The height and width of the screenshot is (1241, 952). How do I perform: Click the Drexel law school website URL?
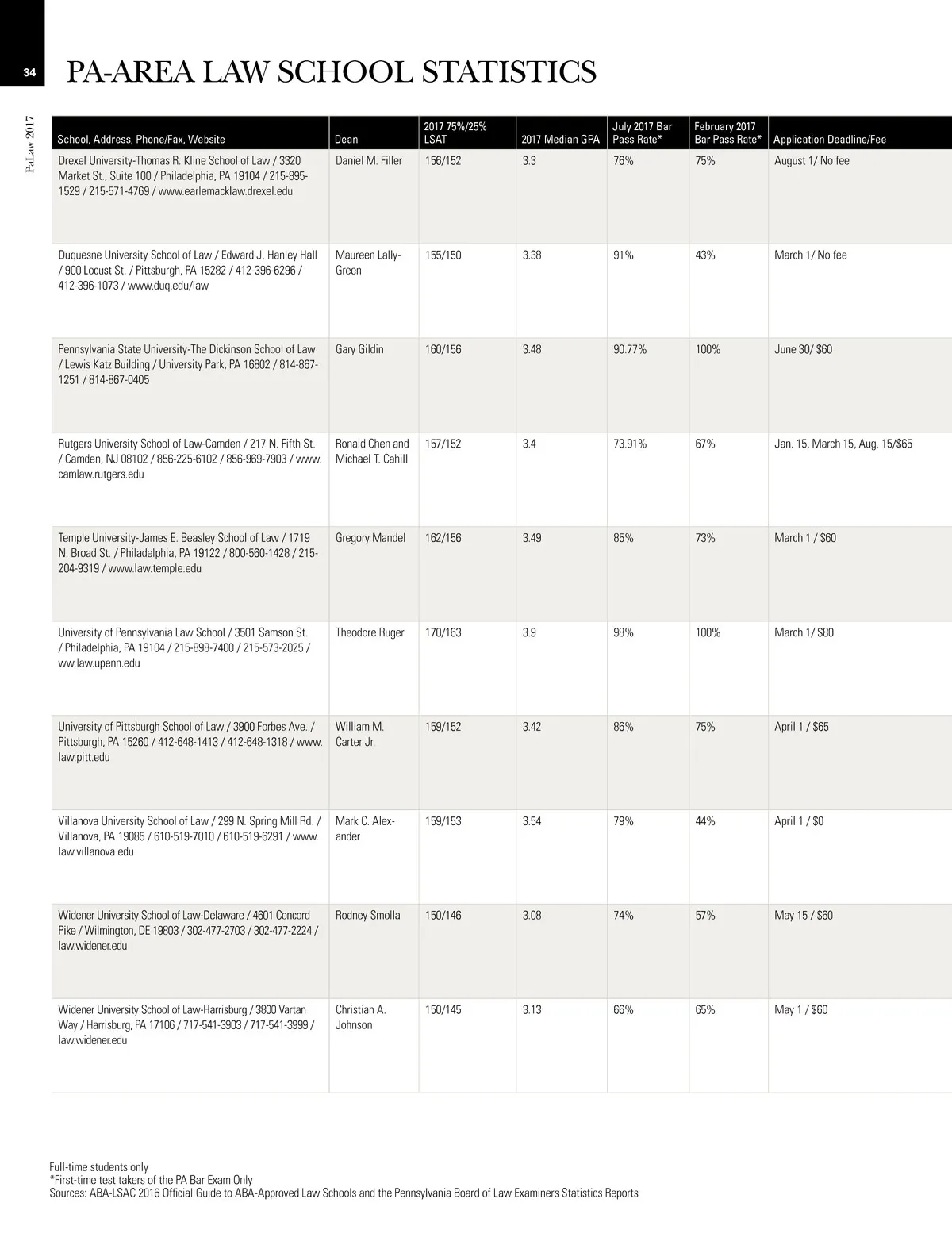(225, 191)
